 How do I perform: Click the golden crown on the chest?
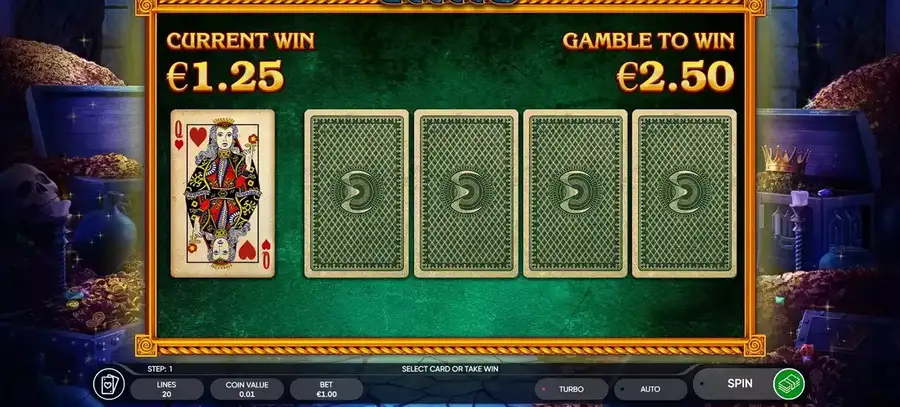pos(786,158)
